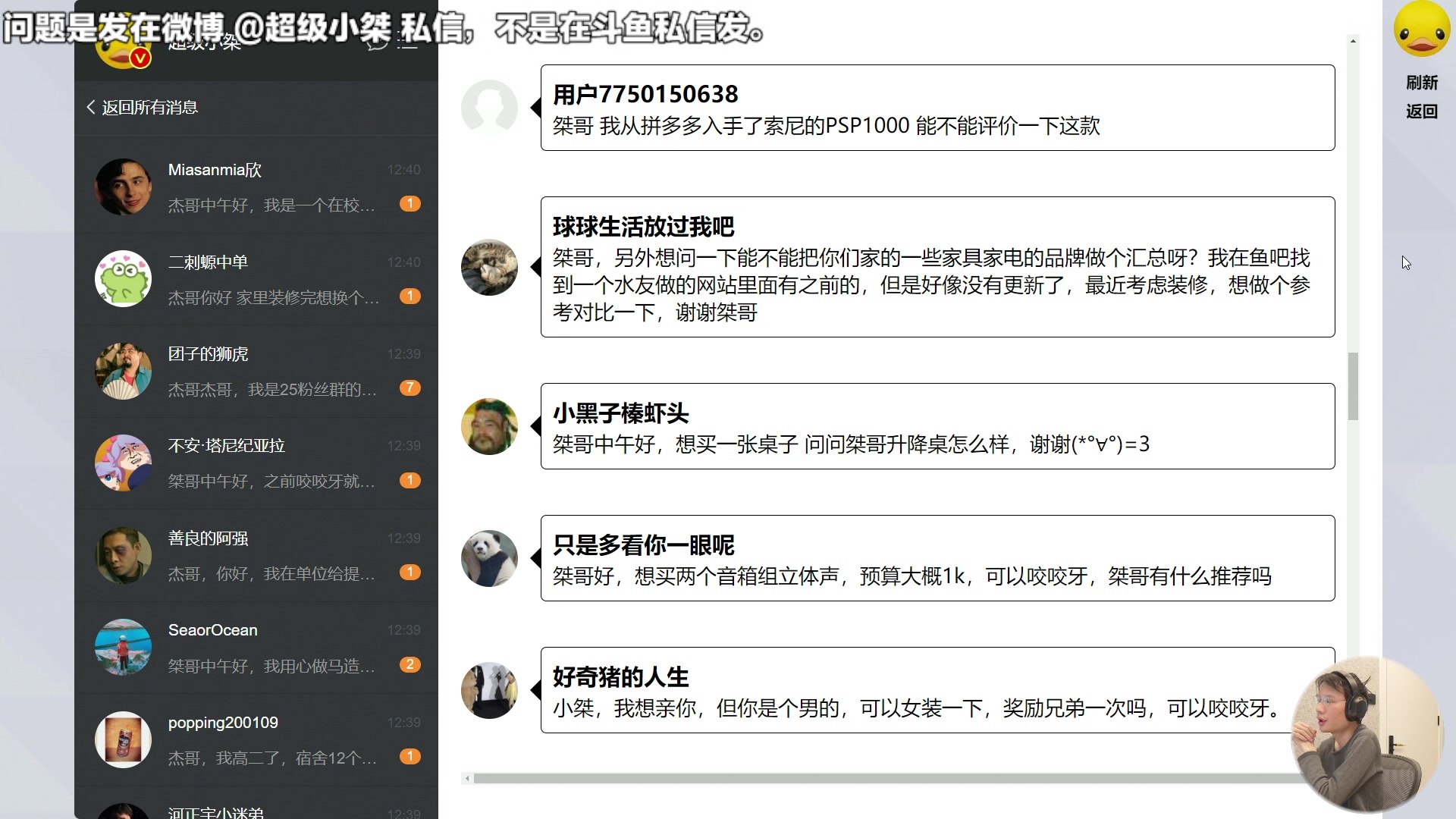Click avatar of 好奇猪的人生
Viewport: 1456px width, 819px height.
click(x=489, y=690)
